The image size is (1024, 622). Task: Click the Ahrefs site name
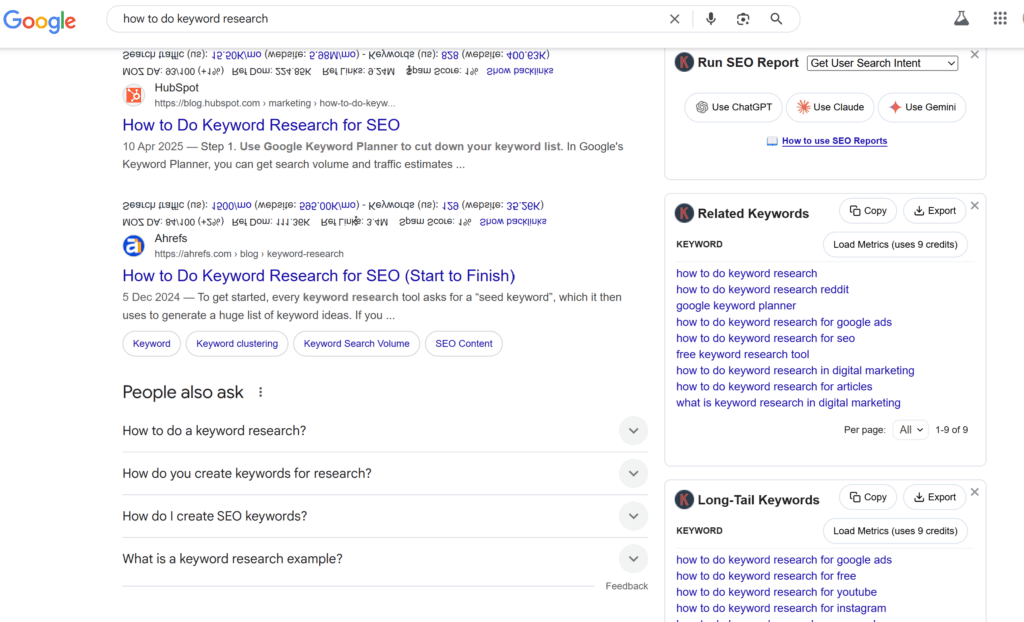click(170, 238)
